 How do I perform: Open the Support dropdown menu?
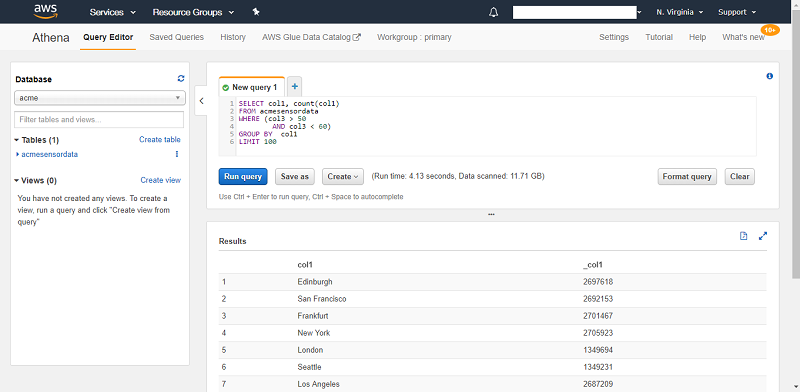737,12
